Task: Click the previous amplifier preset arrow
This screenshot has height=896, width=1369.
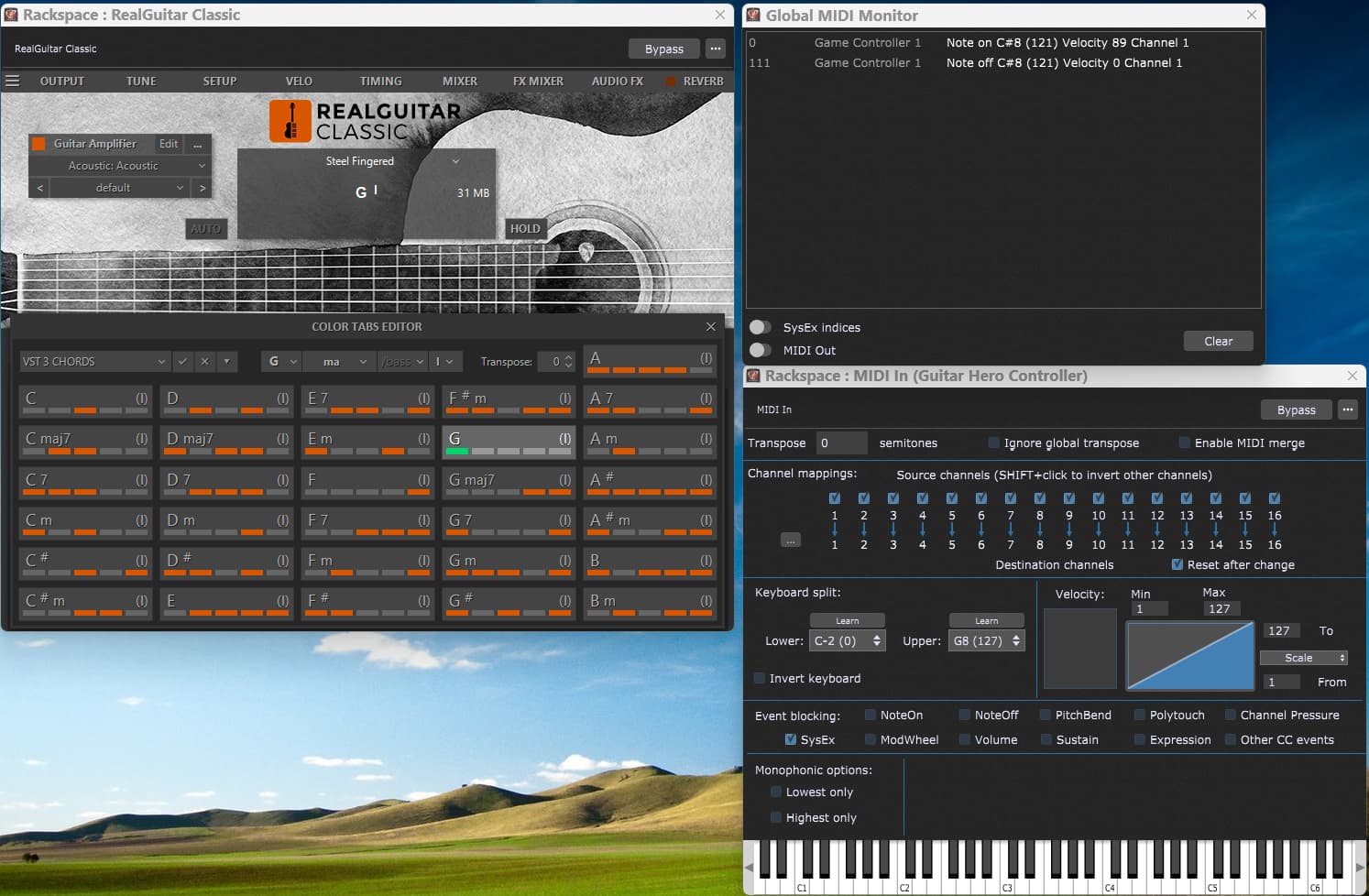Action: pyautogui.click(x=39, y=188)
